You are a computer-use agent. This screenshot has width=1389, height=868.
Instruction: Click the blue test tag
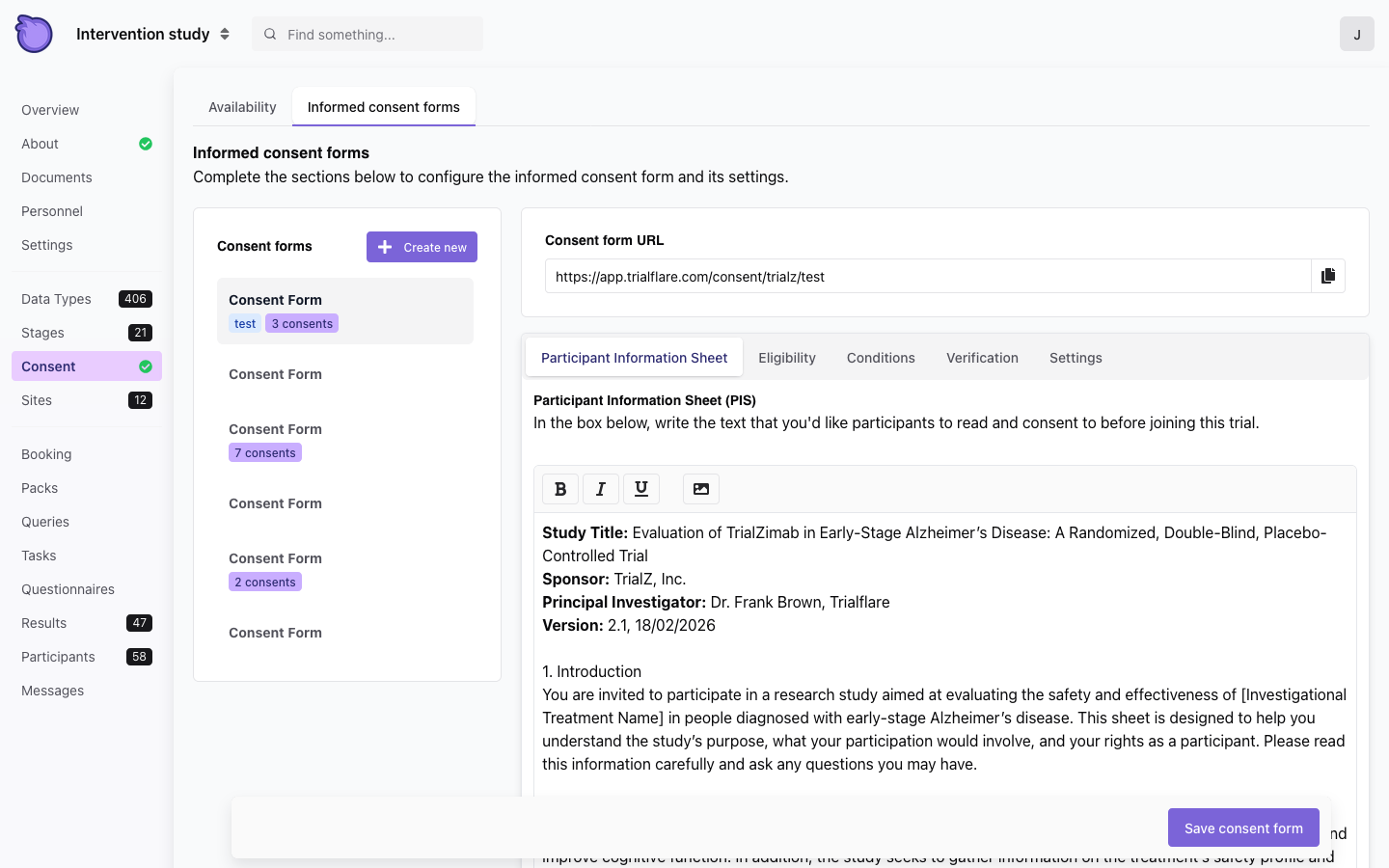tap(245, 324)
